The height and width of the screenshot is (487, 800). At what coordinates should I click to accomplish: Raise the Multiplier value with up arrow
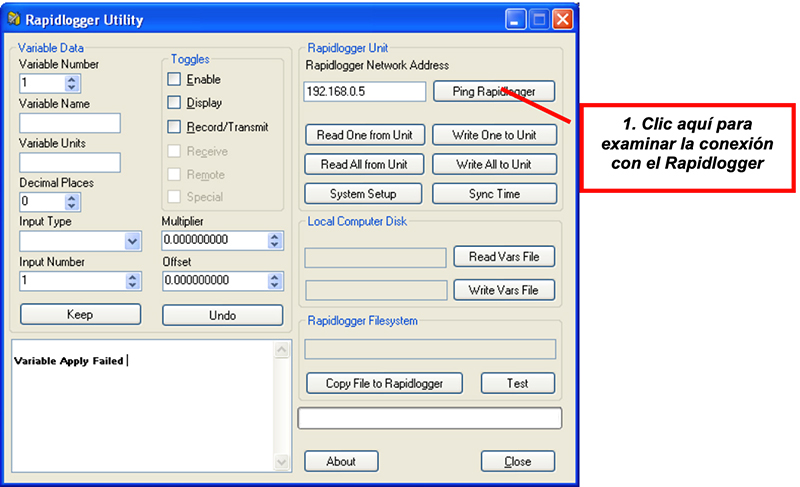275,237
